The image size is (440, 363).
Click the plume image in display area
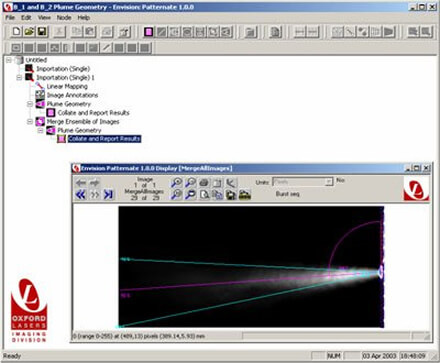click(x=251, y=267)
